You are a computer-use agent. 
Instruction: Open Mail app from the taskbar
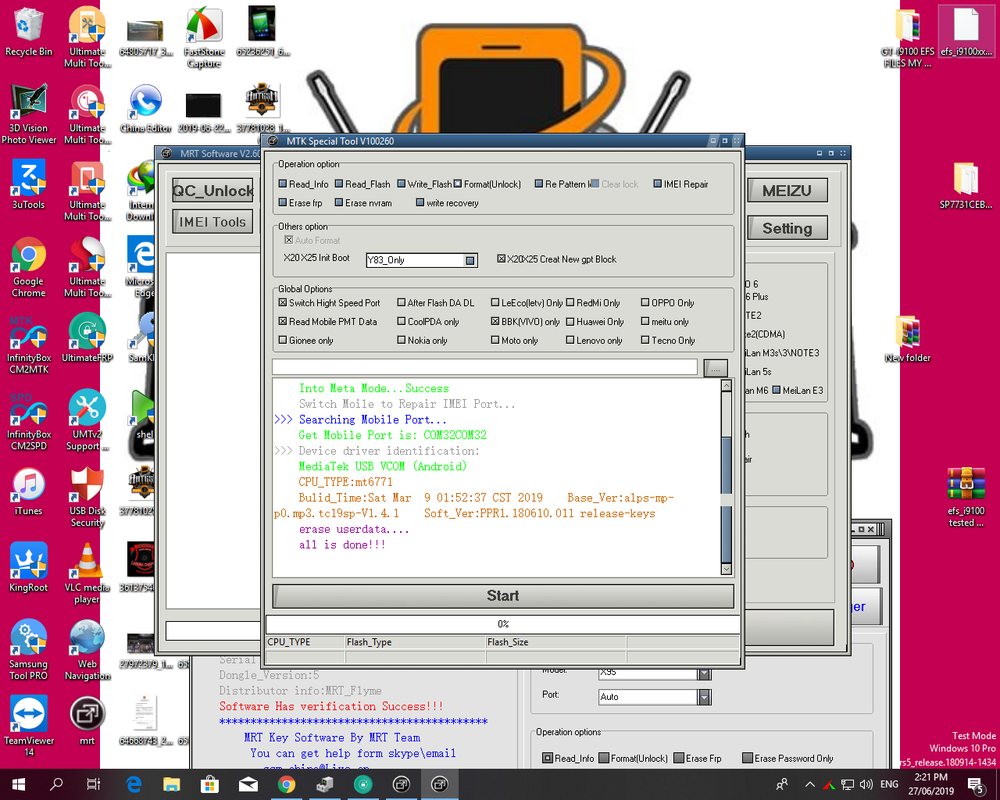coord(248,784)
